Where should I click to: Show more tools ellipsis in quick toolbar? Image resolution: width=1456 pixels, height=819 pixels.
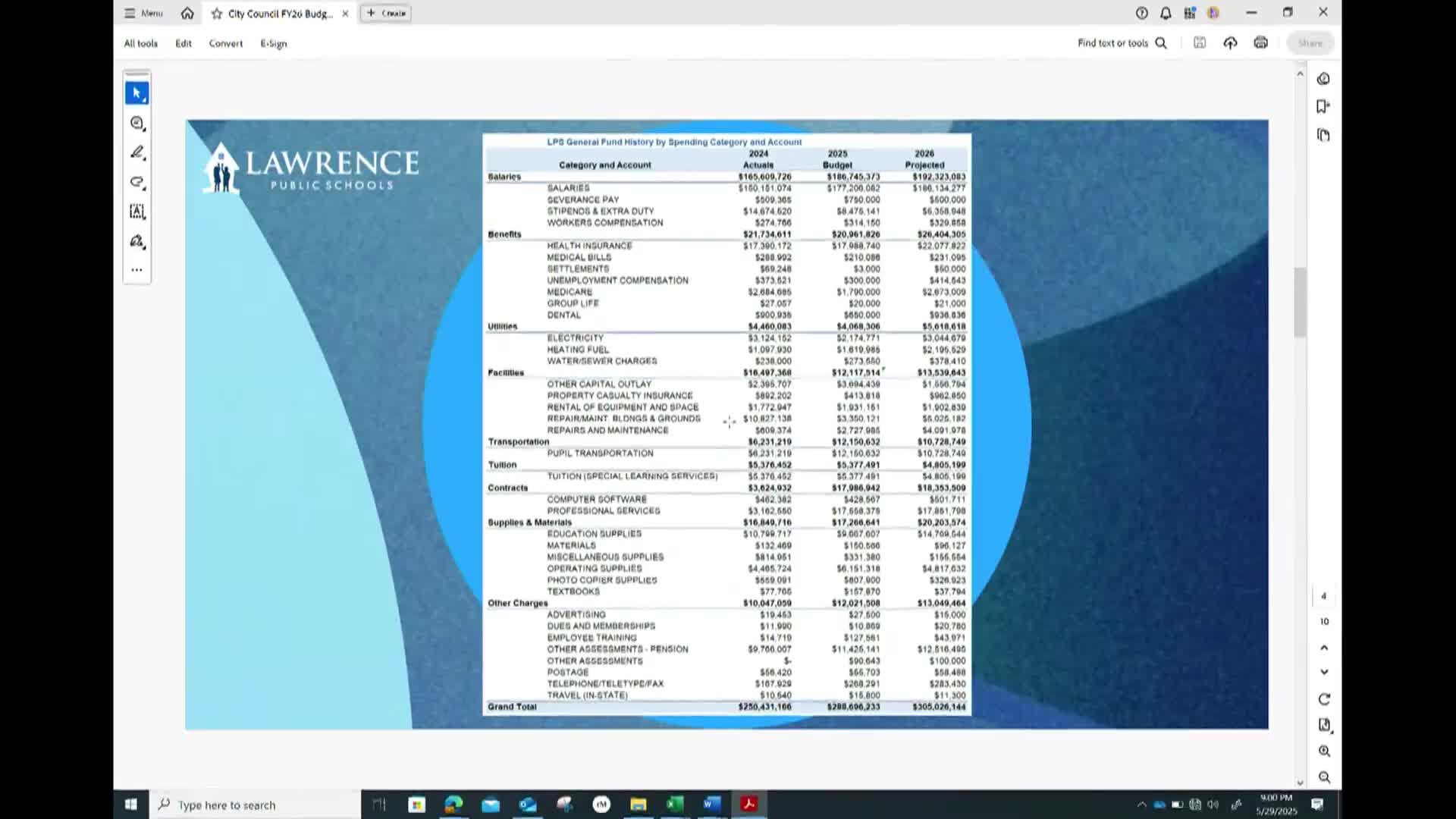(136, 269)
